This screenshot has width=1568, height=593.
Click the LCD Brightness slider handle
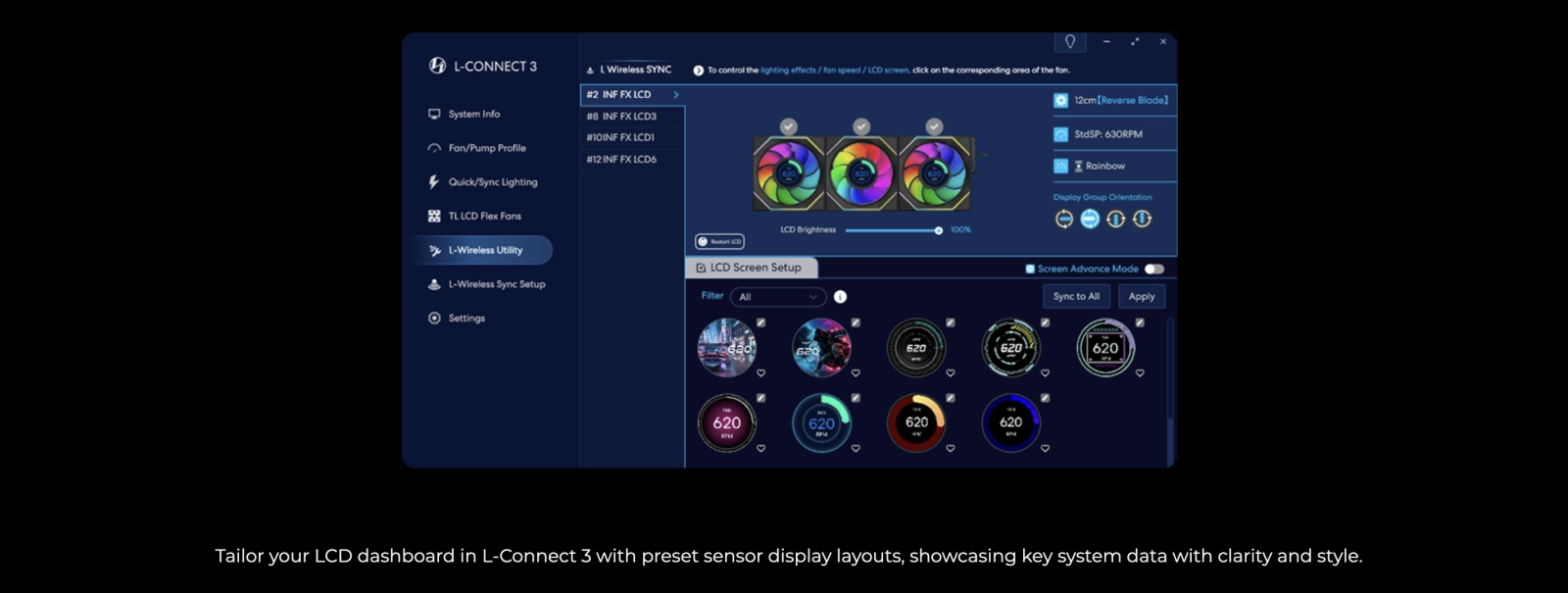coord(939,230)
